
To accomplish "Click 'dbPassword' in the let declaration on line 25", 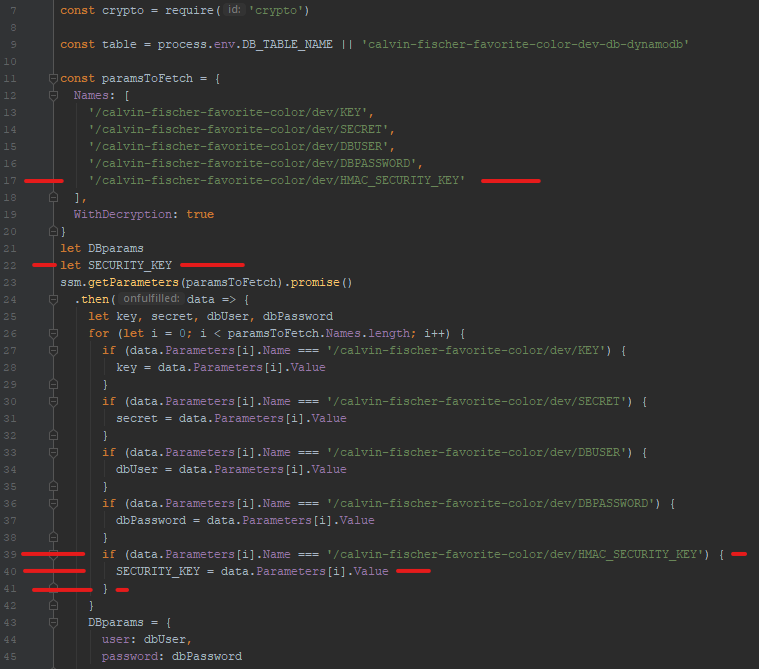I will coord(298,317).
